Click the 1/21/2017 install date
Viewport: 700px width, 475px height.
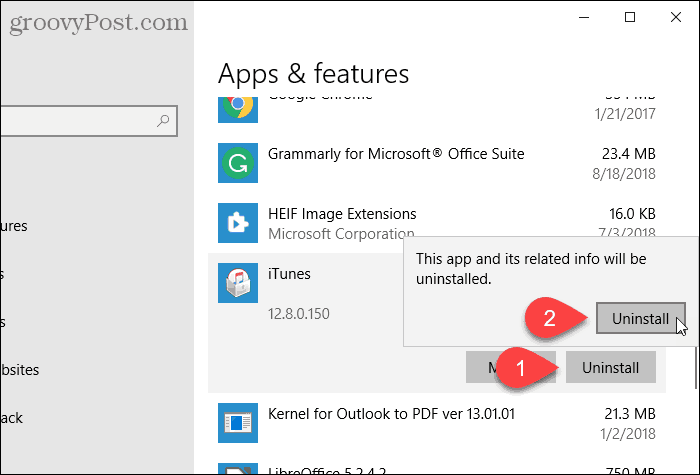click(625, 114)
